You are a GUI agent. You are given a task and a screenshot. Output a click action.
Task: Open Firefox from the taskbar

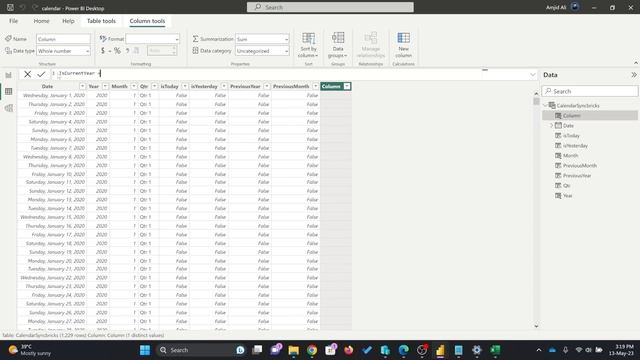point(349,350)
